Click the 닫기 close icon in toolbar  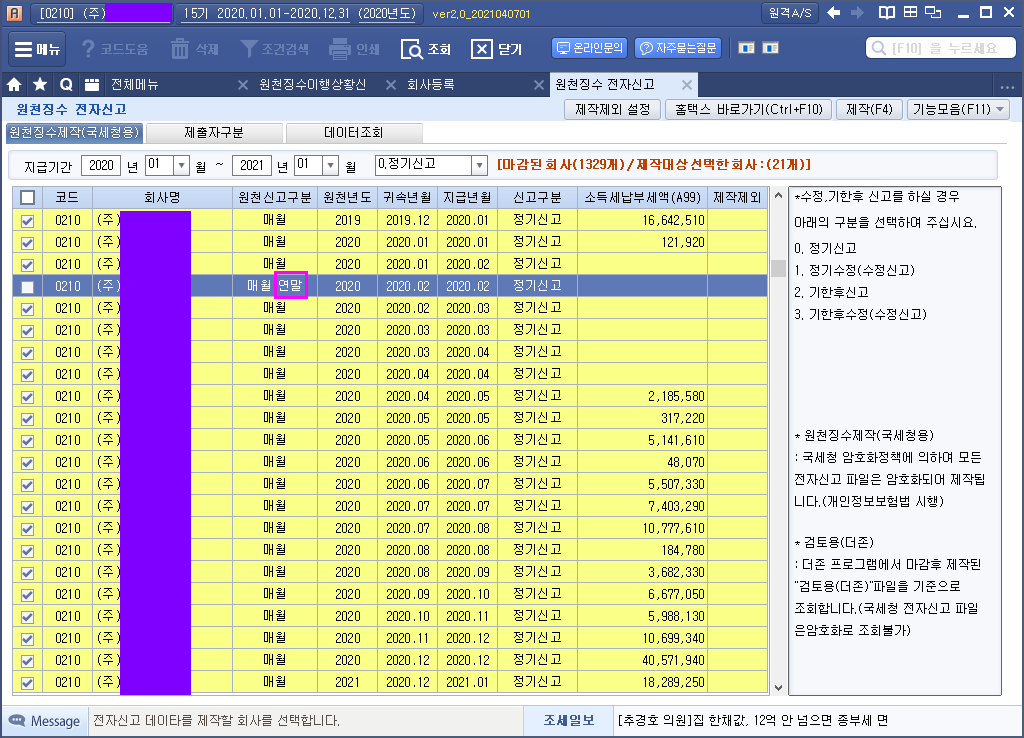[x=482, y=49]
